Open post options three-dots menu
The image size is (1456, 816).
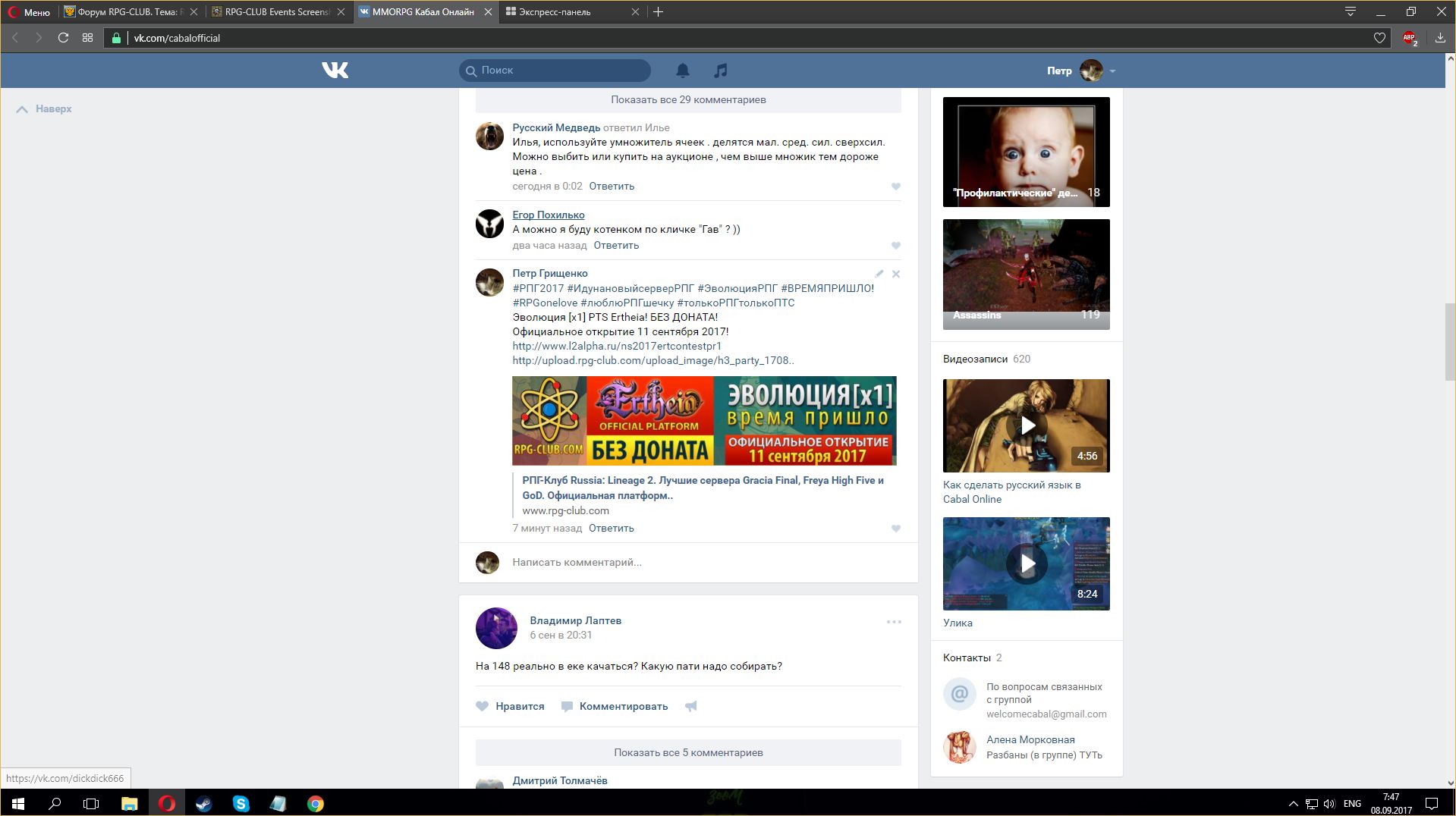(894, 622)
